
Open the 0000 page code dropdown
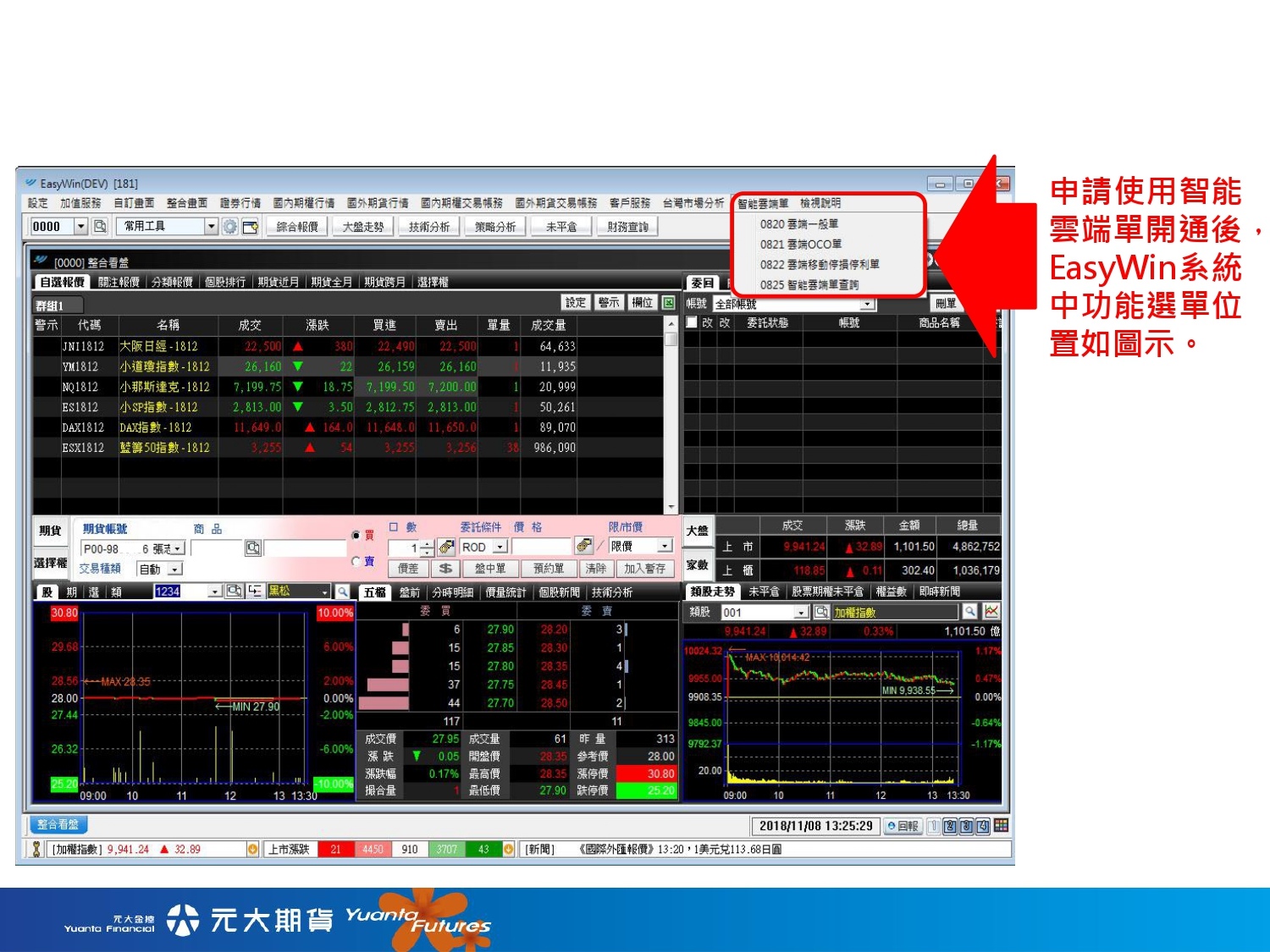(x=81, y=226)
